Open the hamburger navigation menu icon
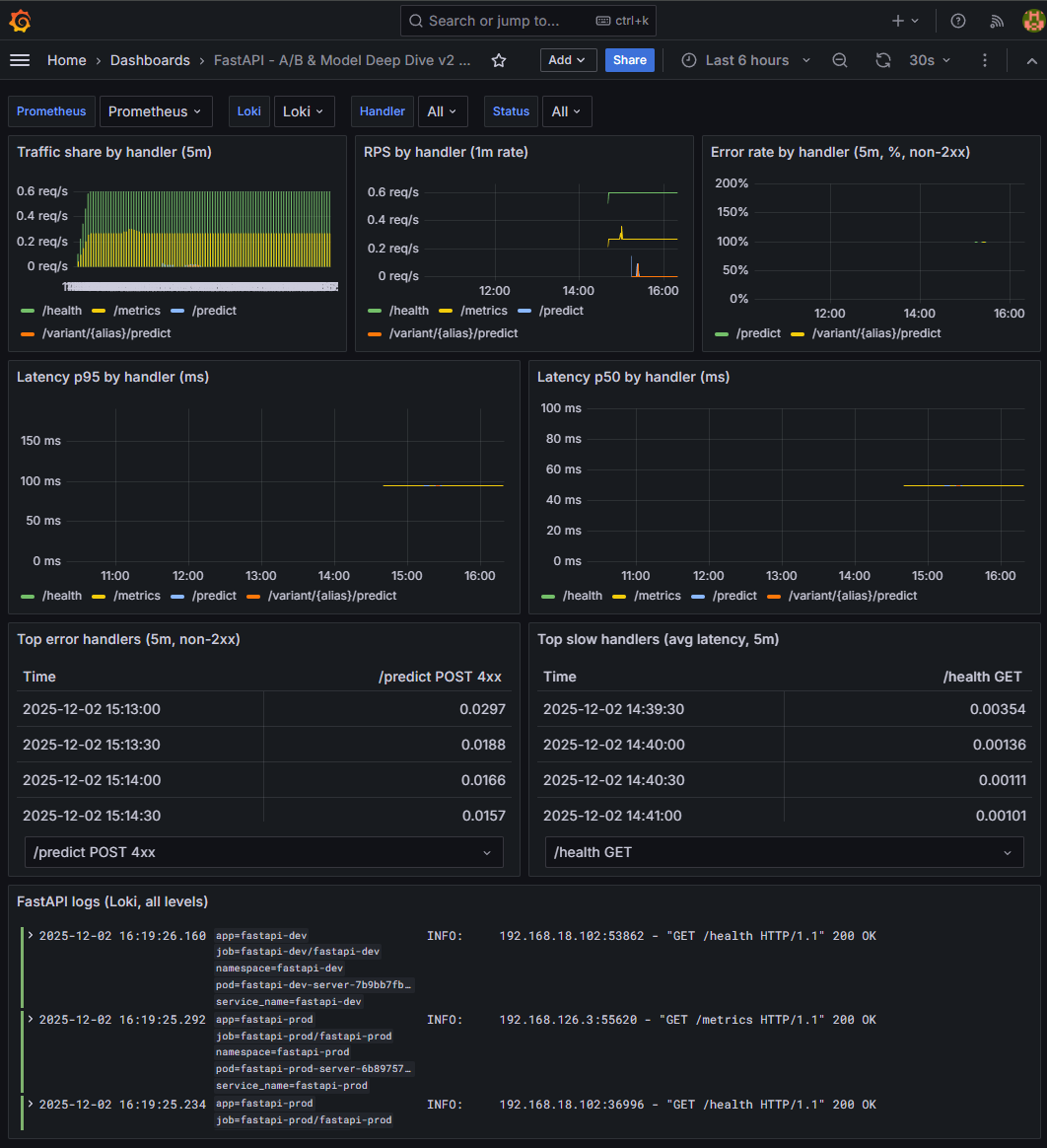Screen dimensions: 1047x1148 point(20,60)
